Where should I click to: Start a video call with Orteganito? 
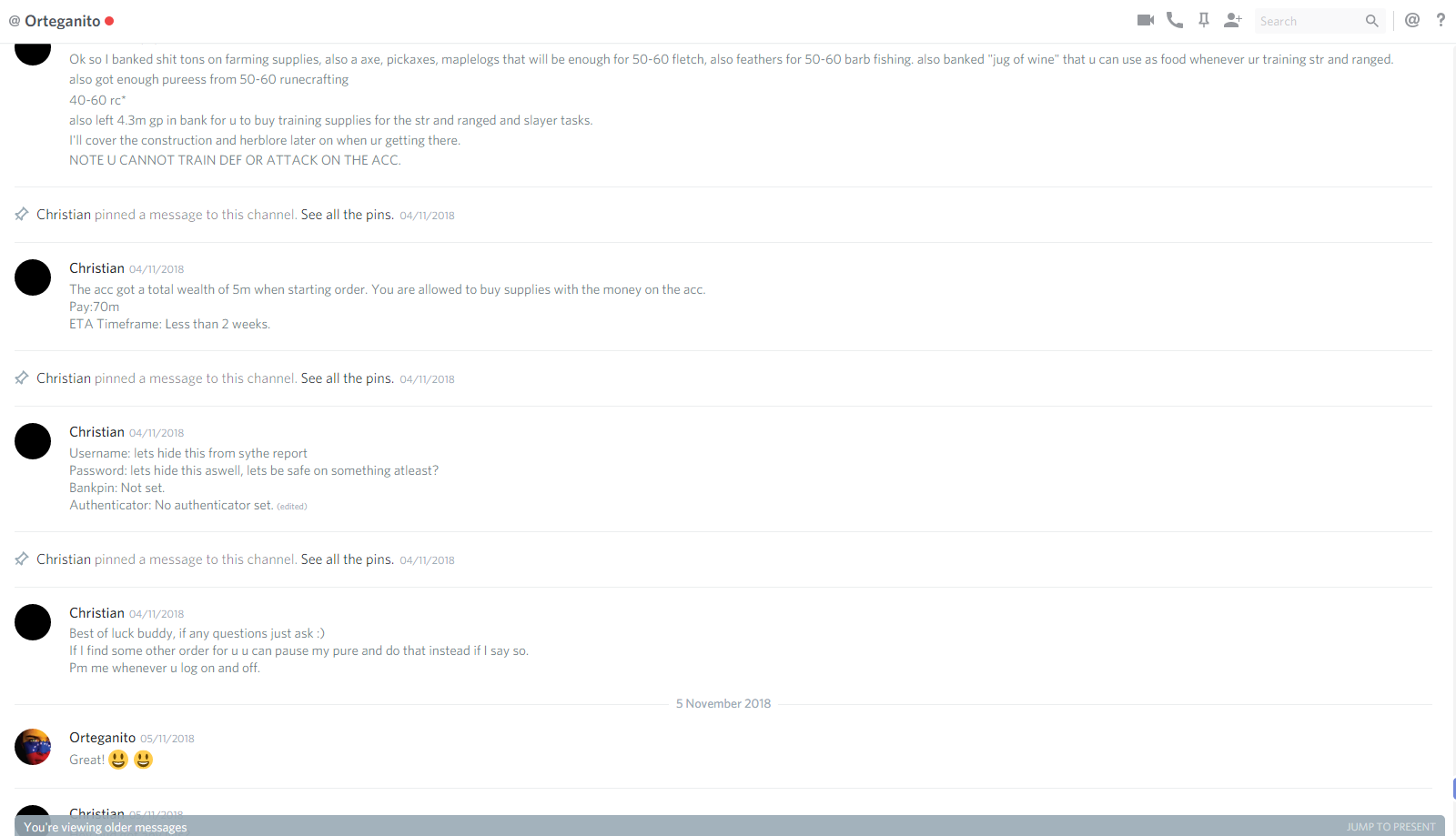point(1146,20)
